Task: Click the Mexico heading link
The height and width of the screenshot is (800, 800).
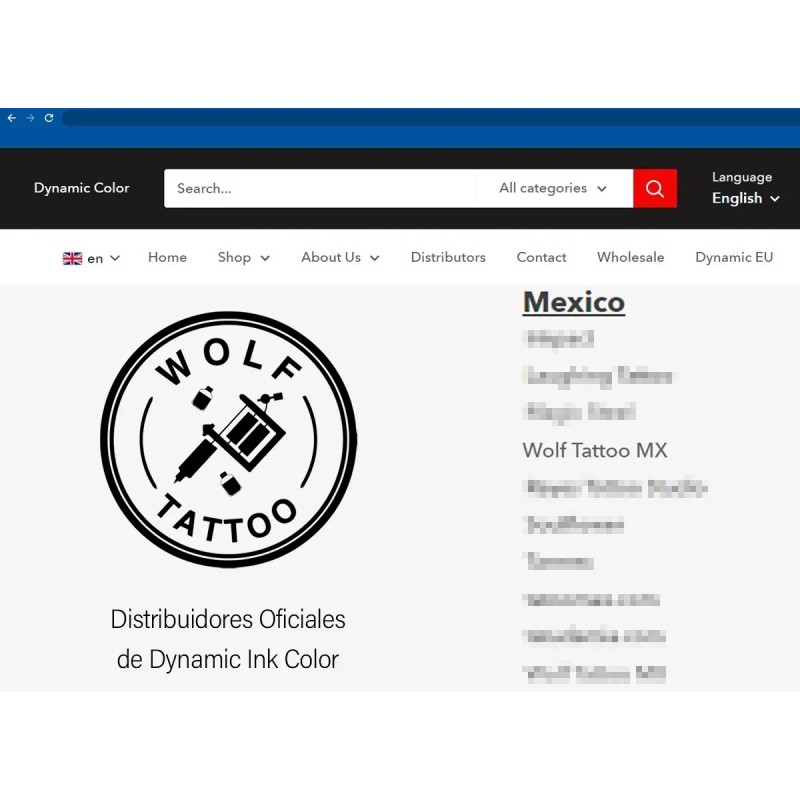Action: pyautogui.click(x=574, y=302)
